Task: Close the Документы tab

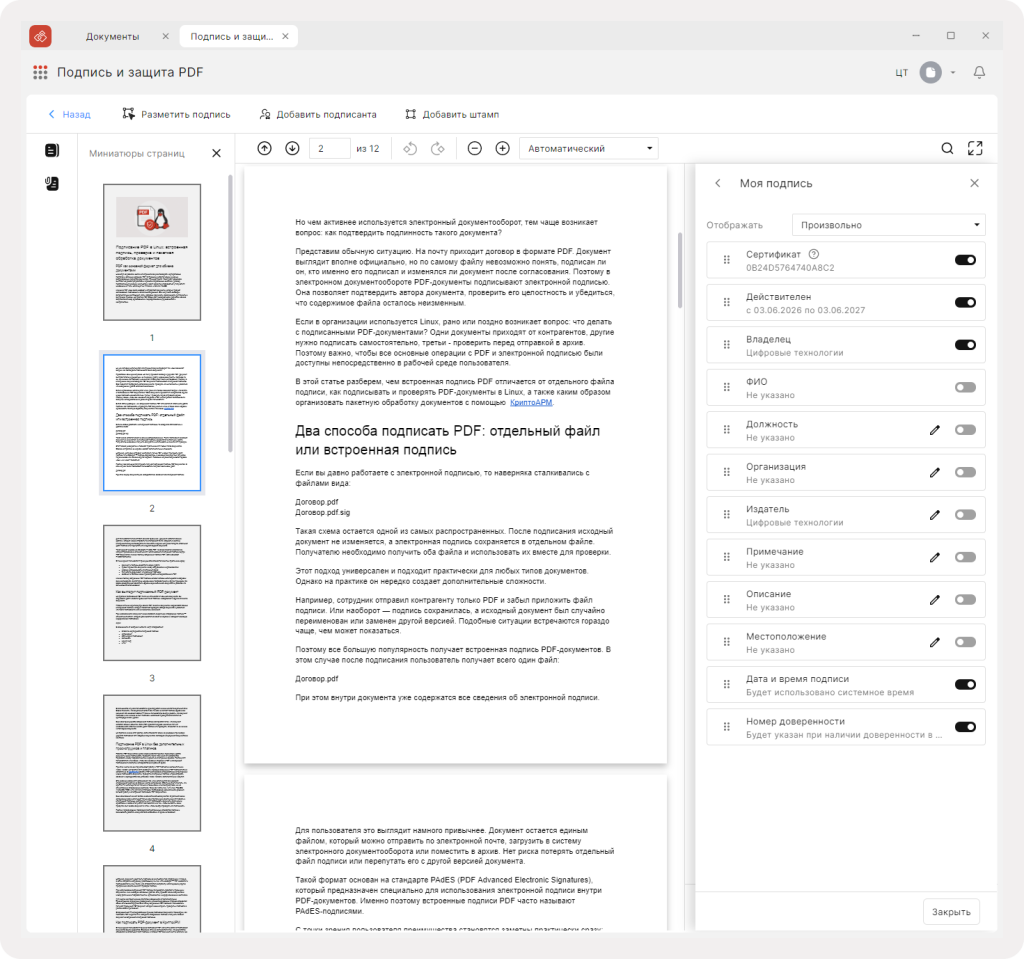Action: coord(165,37)
